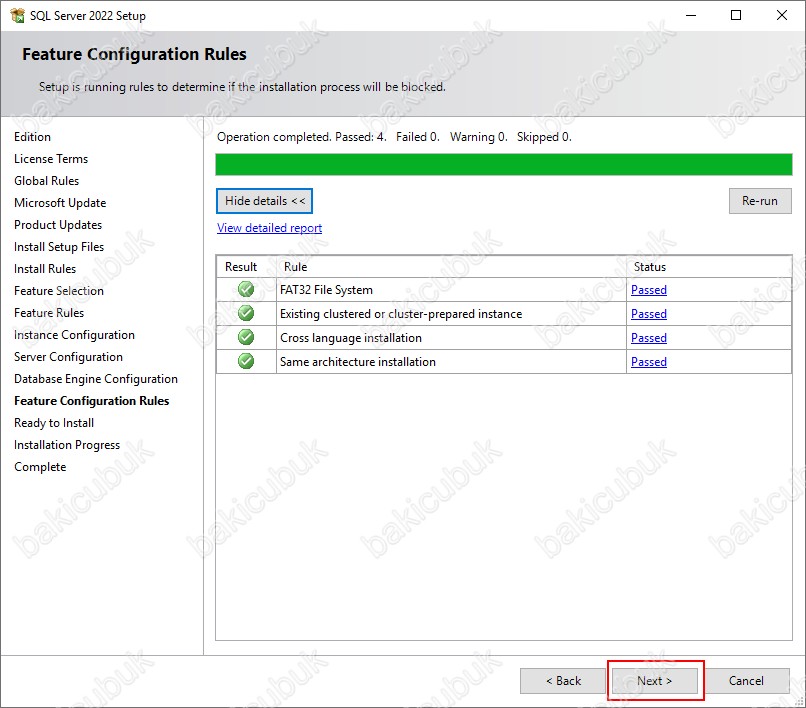Open Passed status link for Cross language installation
The image size is (806, 708).
[649, 338]
